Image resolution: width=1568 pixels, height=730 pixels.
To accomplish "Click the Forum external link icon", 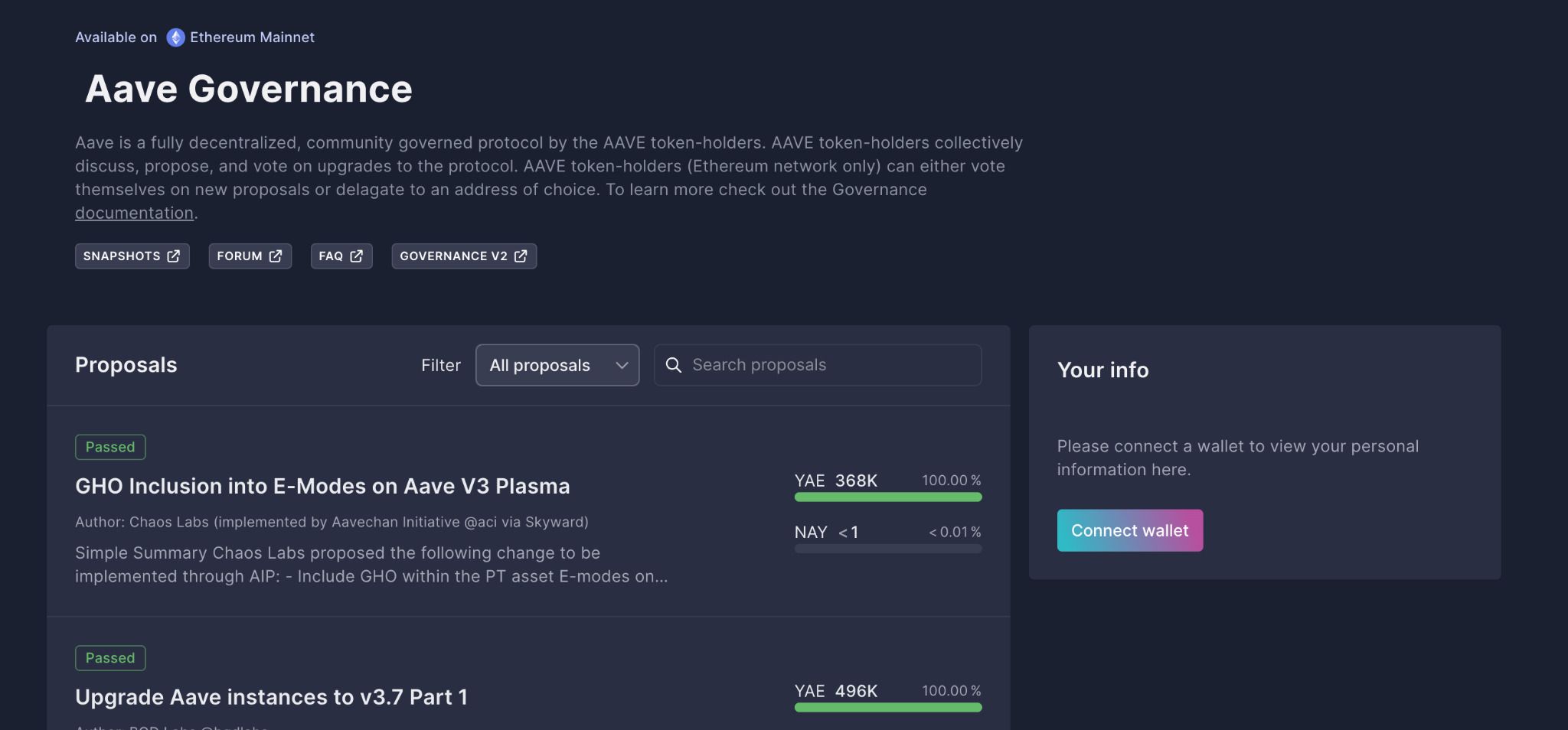I will click(x=276, y=256).
